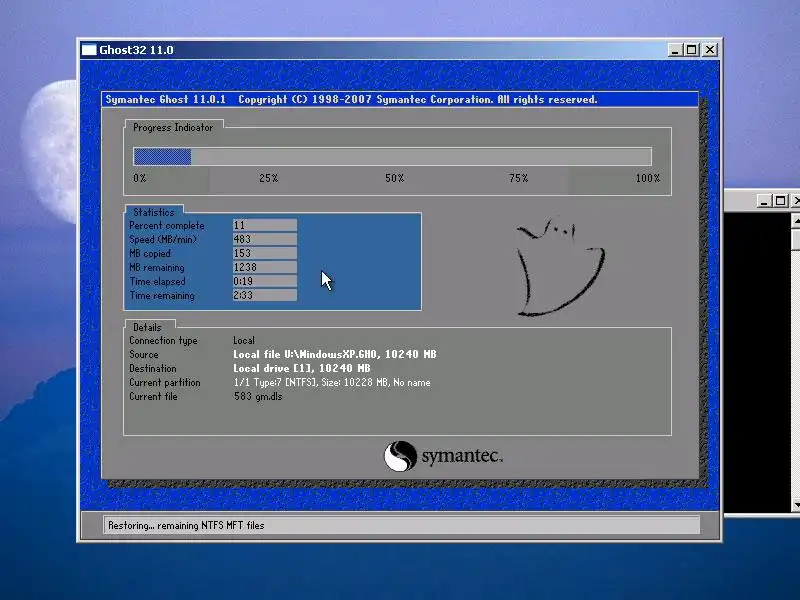This screenshot has width=800, height=600.
Task: Click the Source label in Details
Action: click(143, 354)
